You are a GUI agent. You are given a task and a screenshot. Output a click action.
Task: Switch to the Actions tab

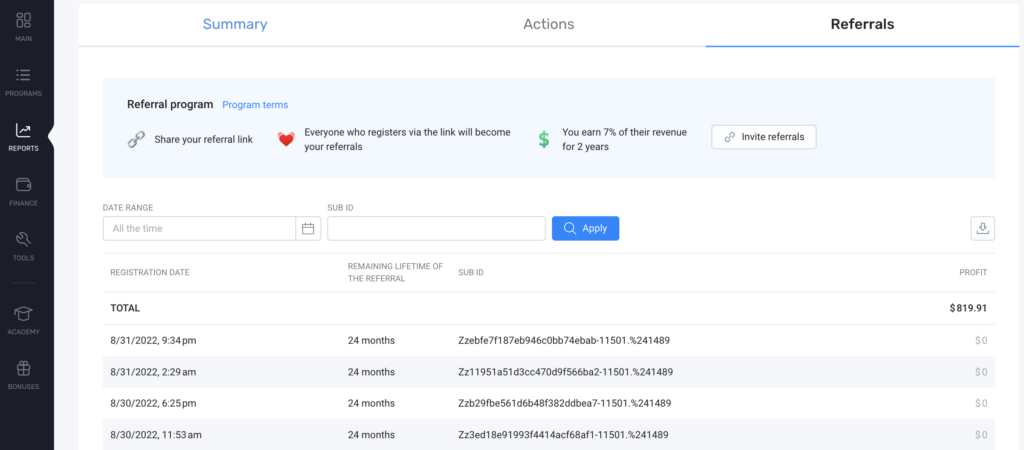click(x=548, y=24)
